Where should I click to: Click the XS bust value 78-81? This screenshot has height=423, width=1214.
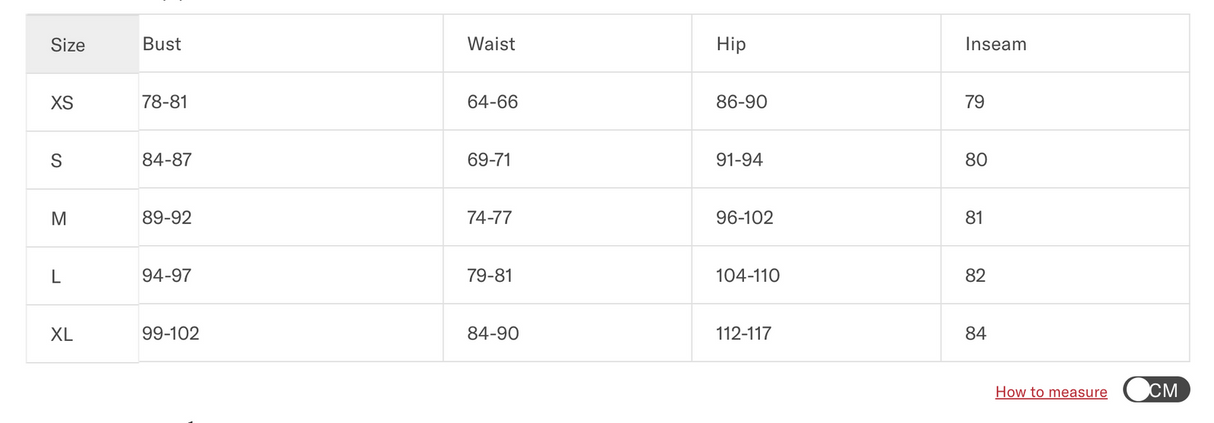(165, 102)
